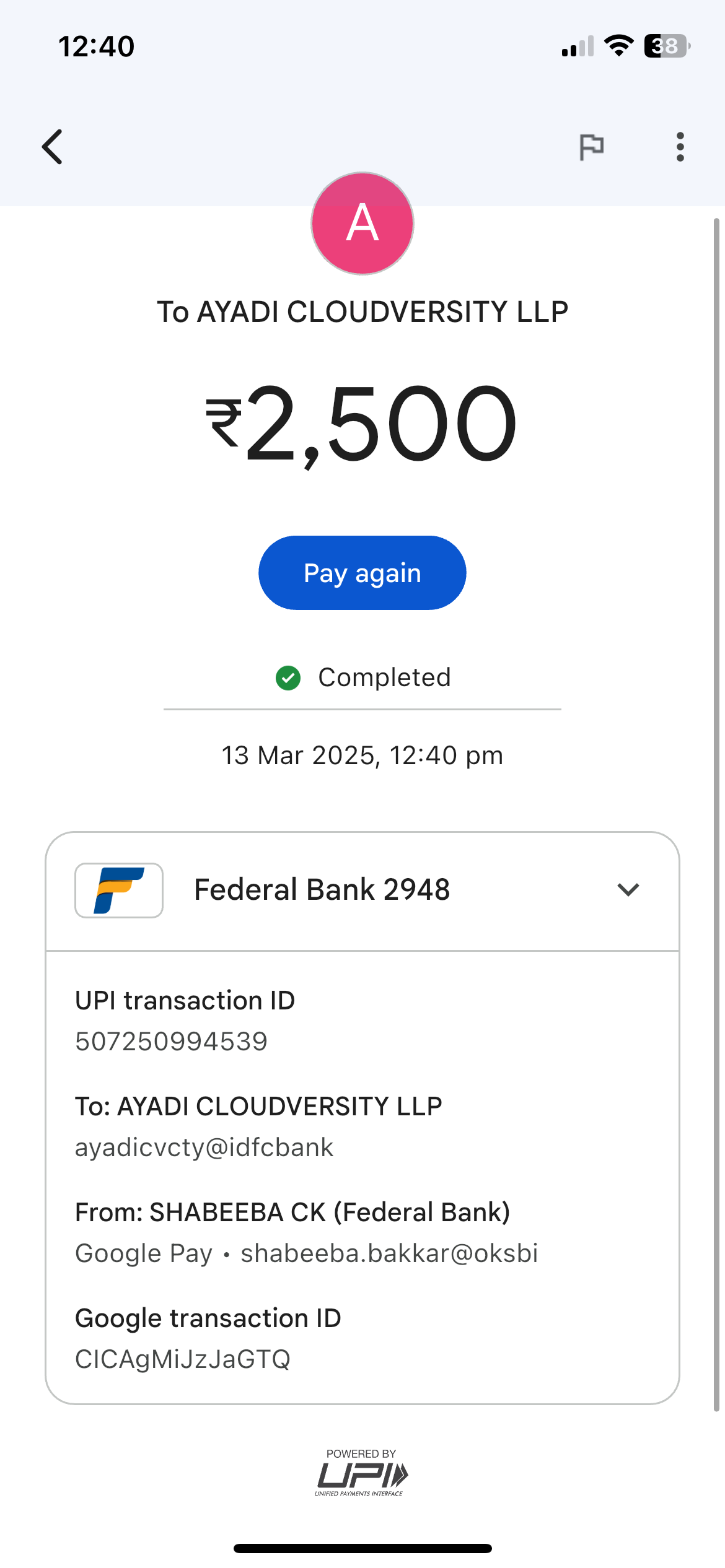Tap the back arrow icon

point(53,147)
